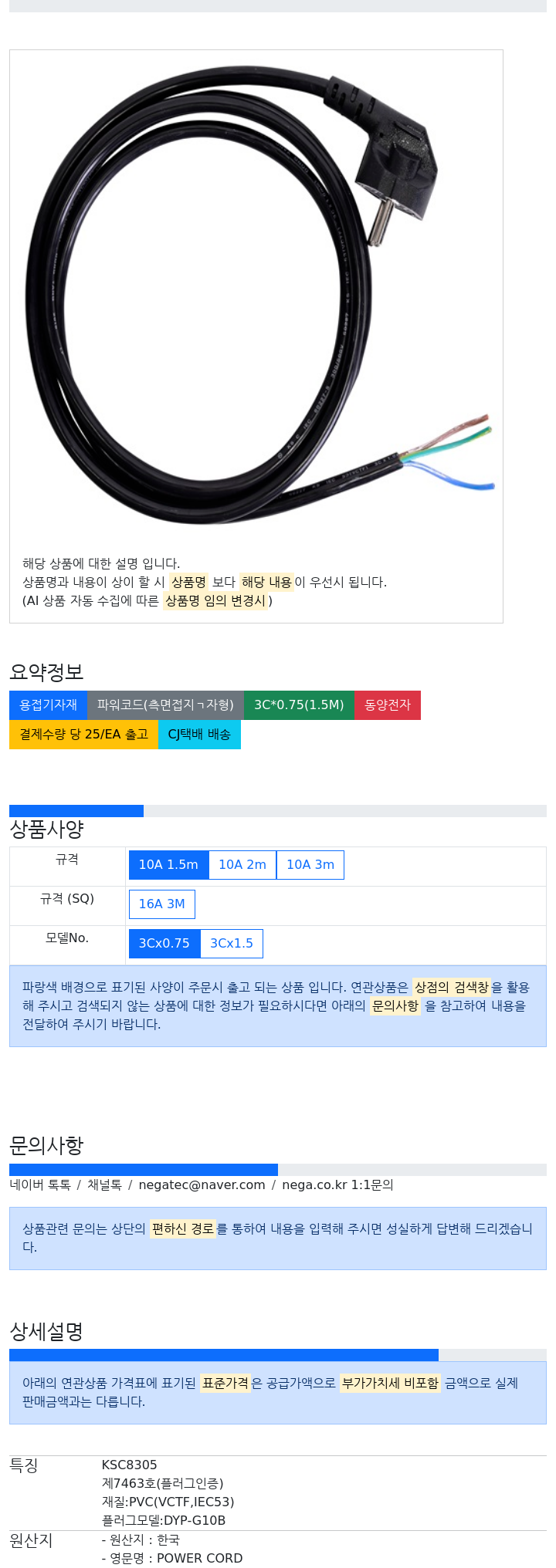This screenshot has height=1568, width=556.
Task: Select model 3Cx0.75
Action: click(x=164, y=944)
